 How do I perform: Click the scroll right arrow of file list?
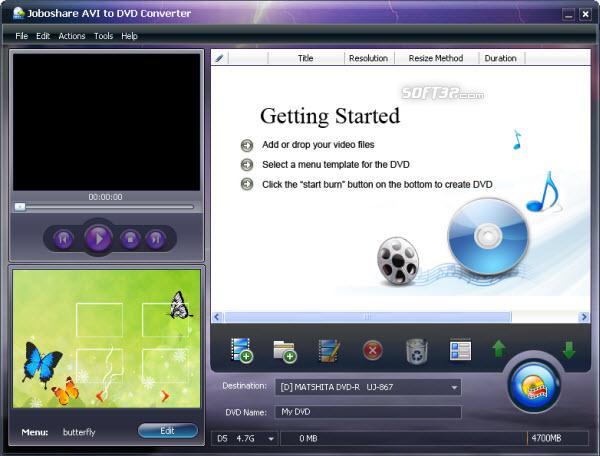[x=584, y=317]
